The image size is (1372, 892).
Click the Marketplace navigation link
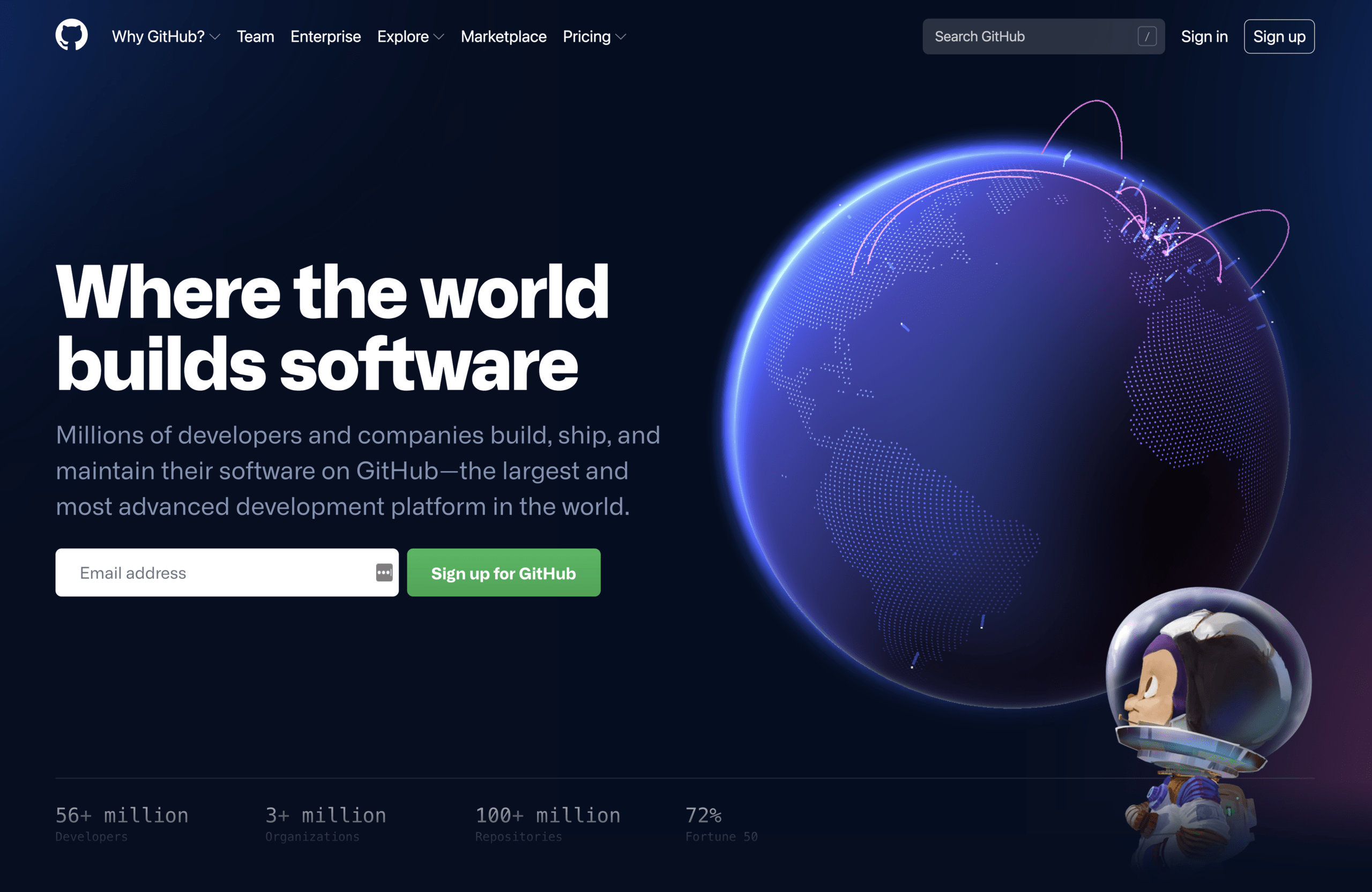coord(503,37)
